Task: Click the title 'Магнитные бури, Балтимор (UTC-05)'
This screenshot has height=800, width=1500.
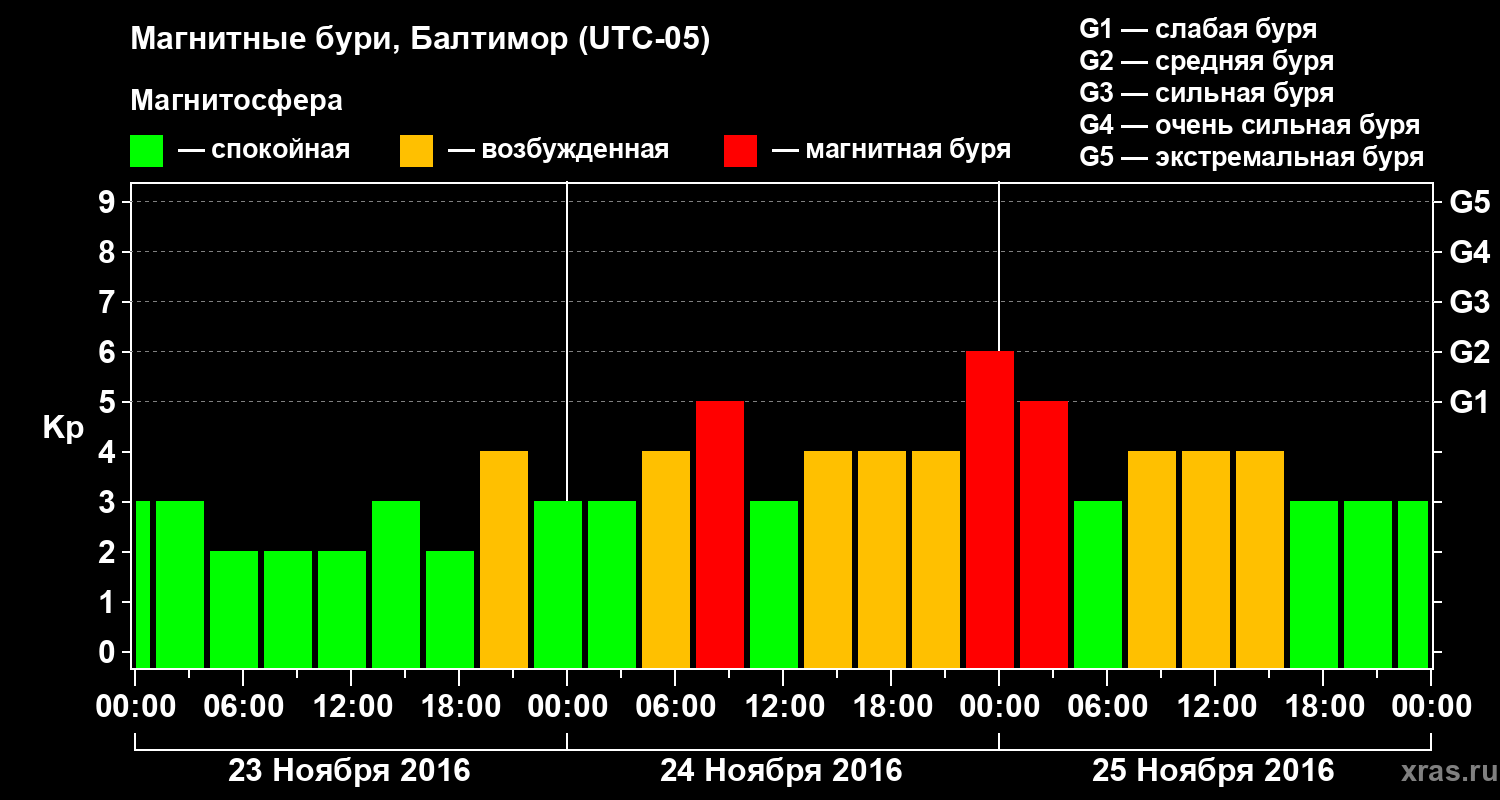Action: point(420,41)
